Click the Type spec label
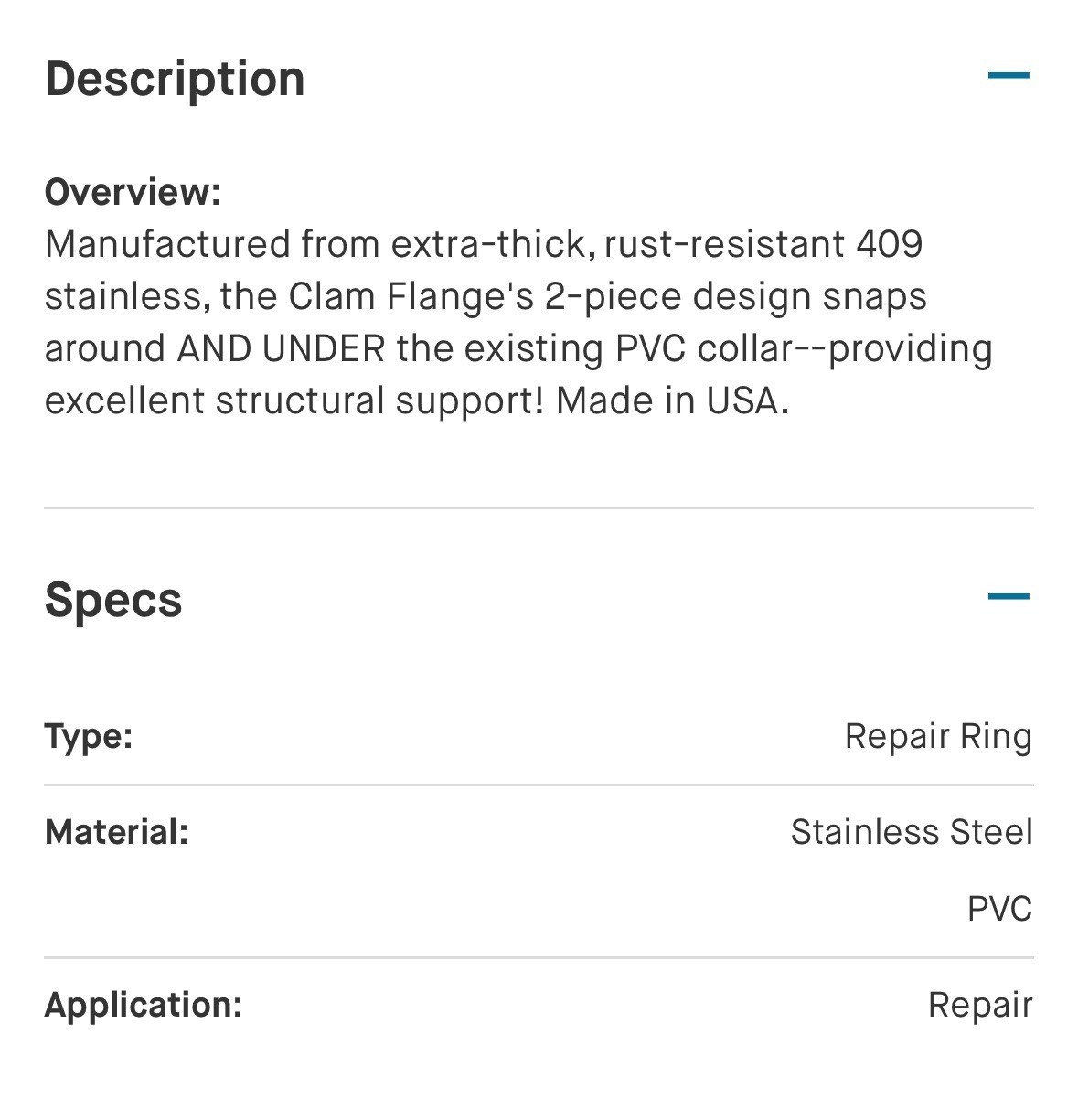The width and height of the screenshot is (1078, 1120). tap(89, 736)
